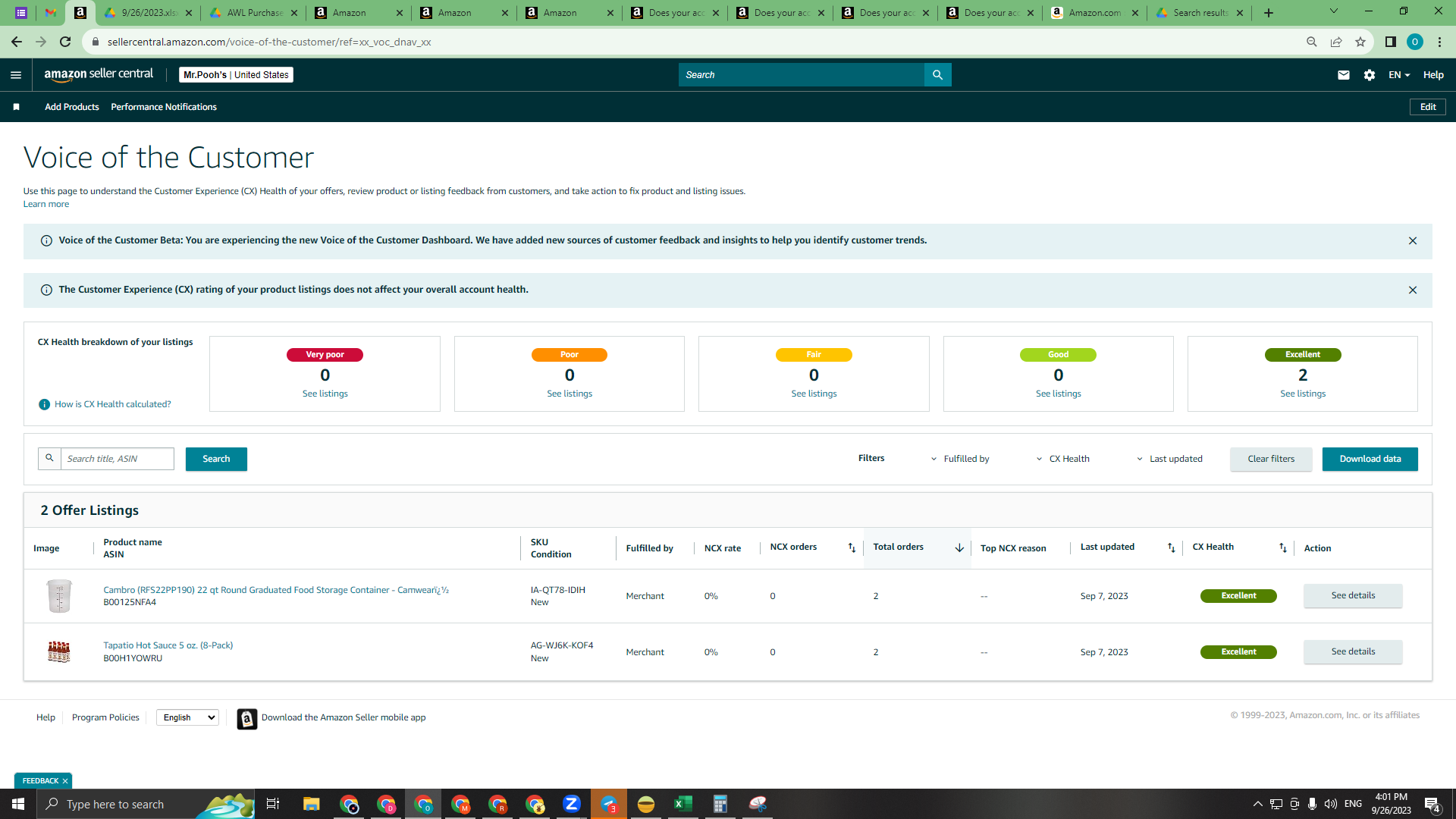Dismiss the Voice of the Customer Beta banner
1456x819 pixels.
1413,241
